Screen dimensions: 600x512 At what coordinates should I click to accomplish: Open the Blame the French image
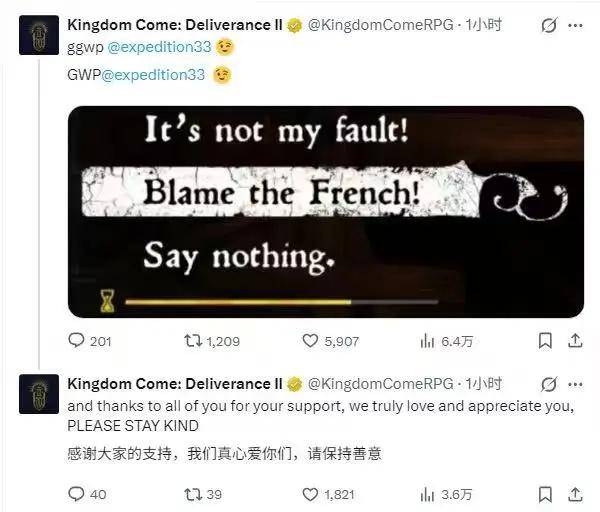tap(326, 212)
